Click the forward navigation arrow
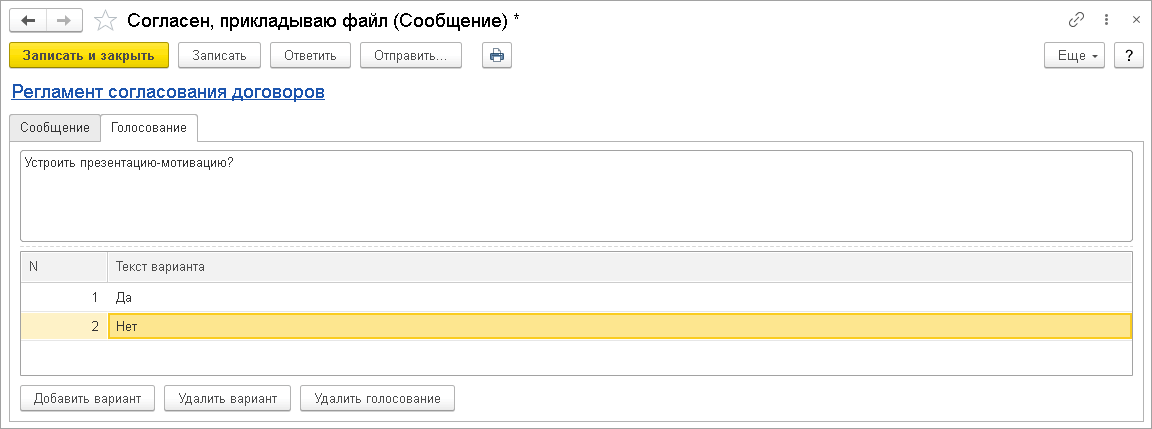1152x429 pixels. [x=65, y=21]
